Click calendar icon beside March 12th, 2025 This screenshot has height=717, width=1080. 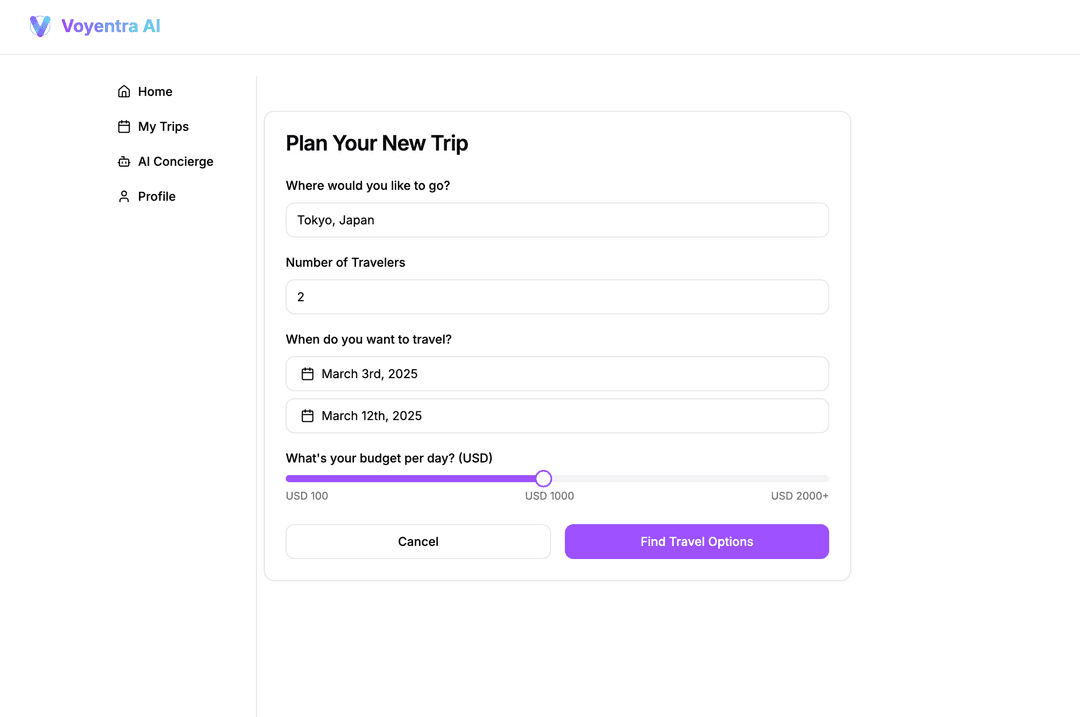[308, 416]
